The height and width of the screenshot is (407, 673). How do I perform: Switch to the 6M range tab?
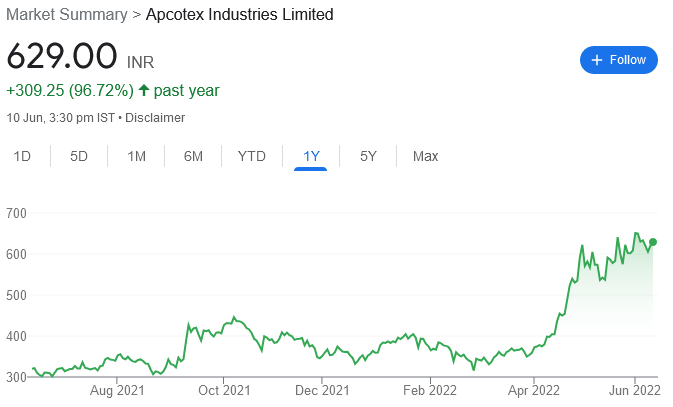coord(193,156)
